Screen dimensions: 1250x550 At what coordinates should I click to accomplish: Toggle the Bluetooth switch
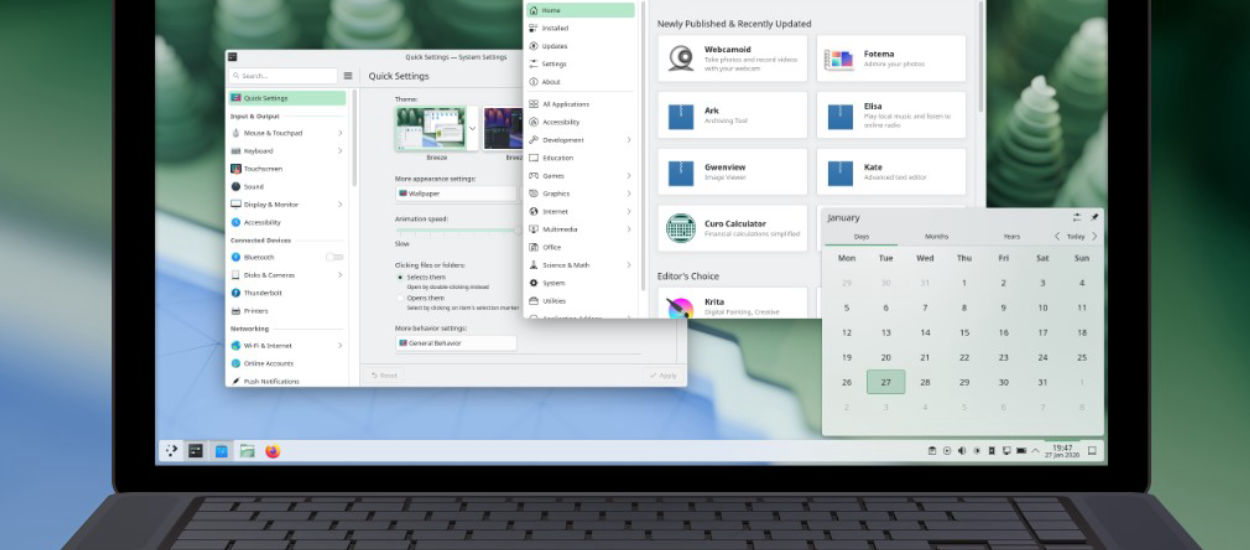[x=334, y=257]
